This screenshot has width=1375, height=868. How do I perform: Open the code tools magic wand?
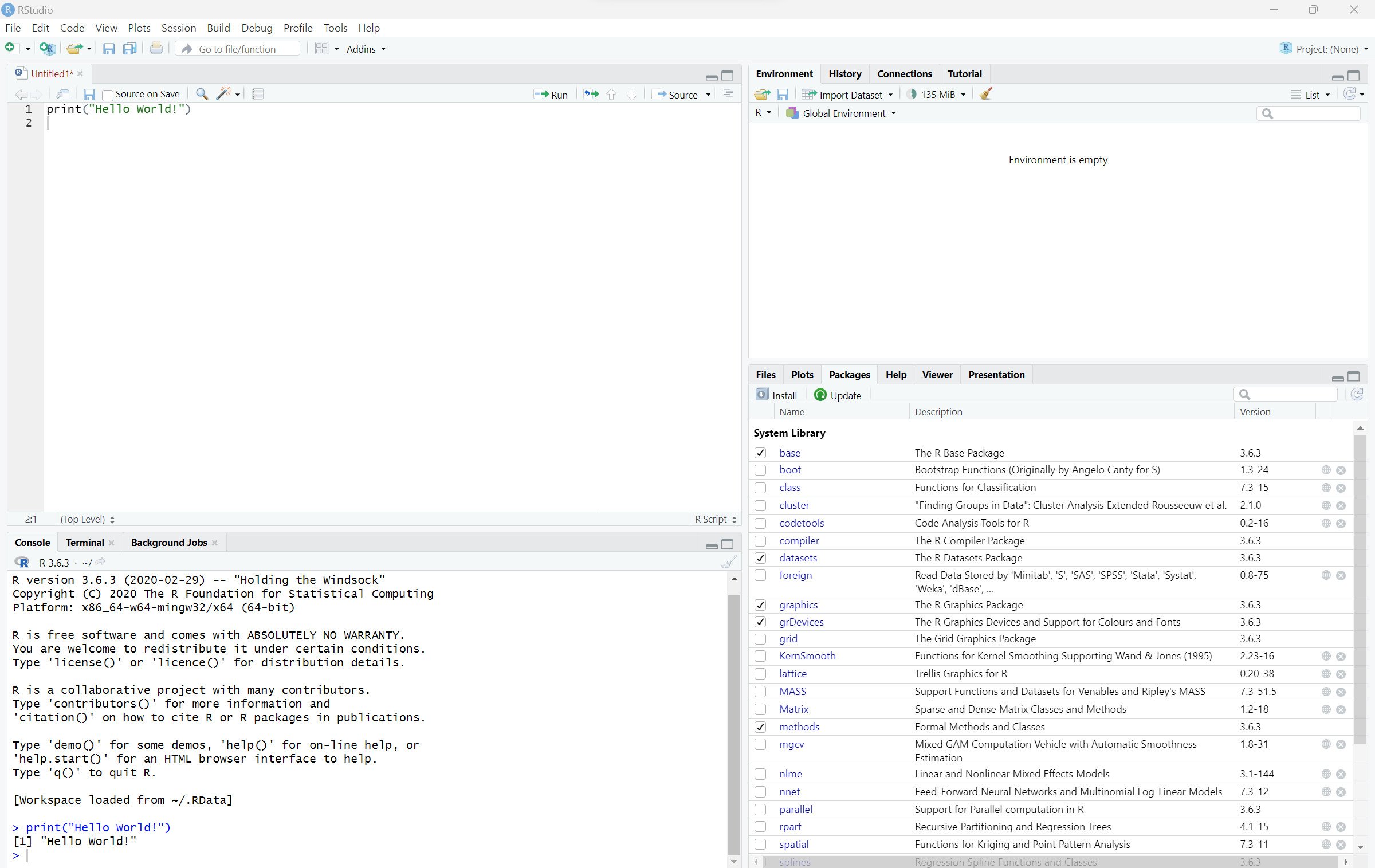224,94
